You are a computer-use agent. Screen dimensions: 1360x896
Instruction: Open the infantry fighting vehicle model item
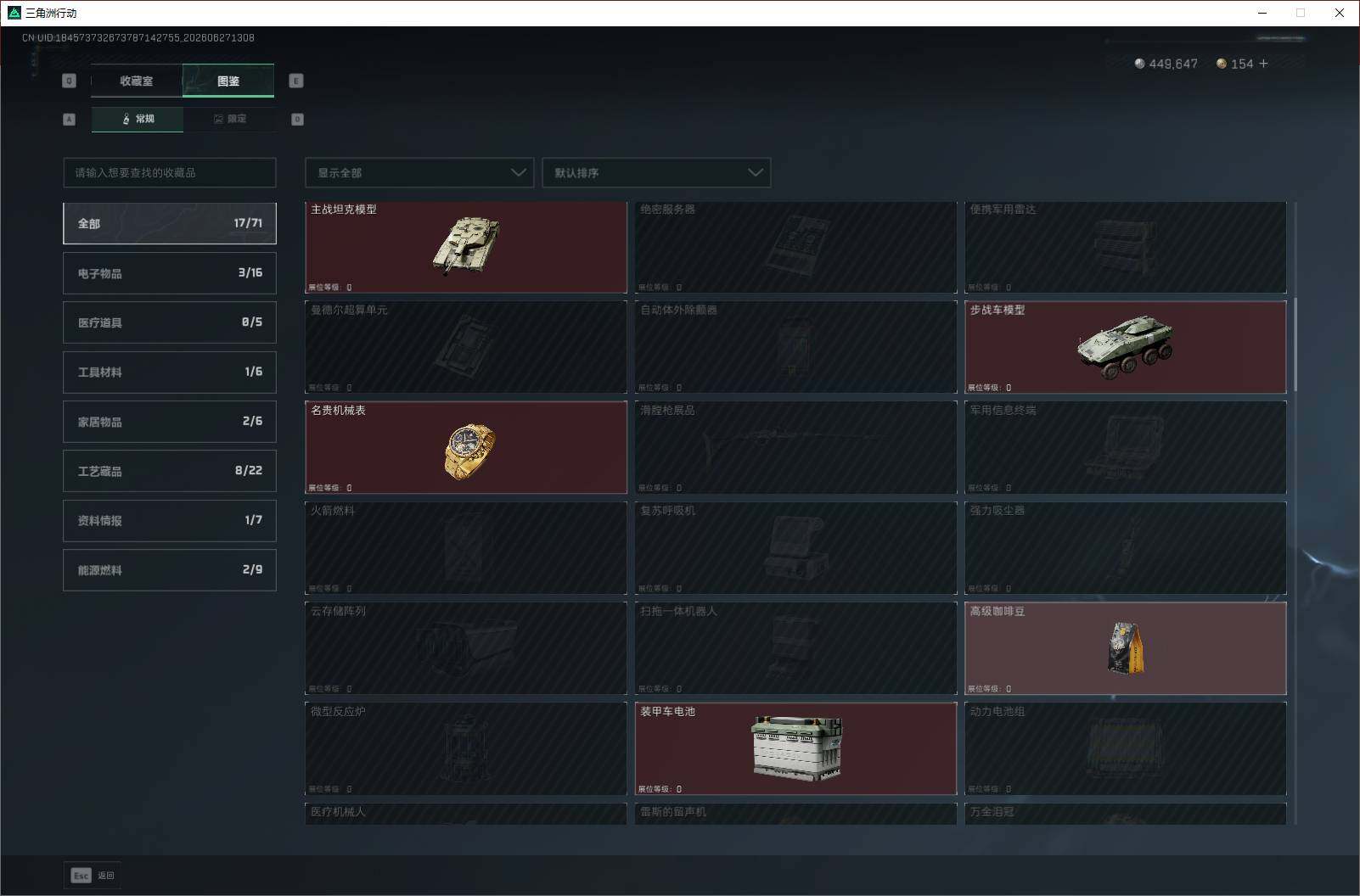tap(1126, 347)
